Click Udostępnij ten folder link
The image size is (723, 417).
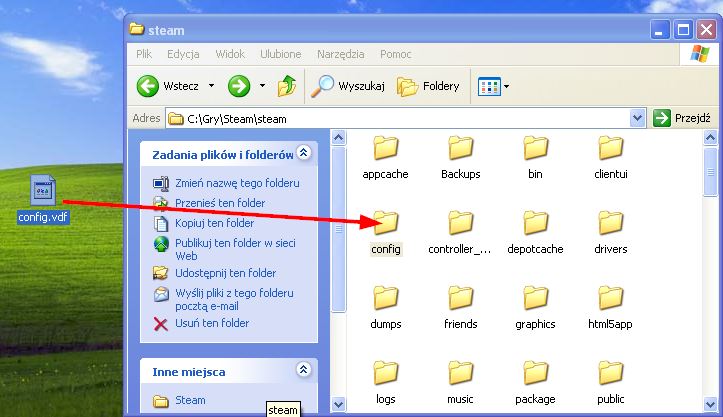point(225,273)
